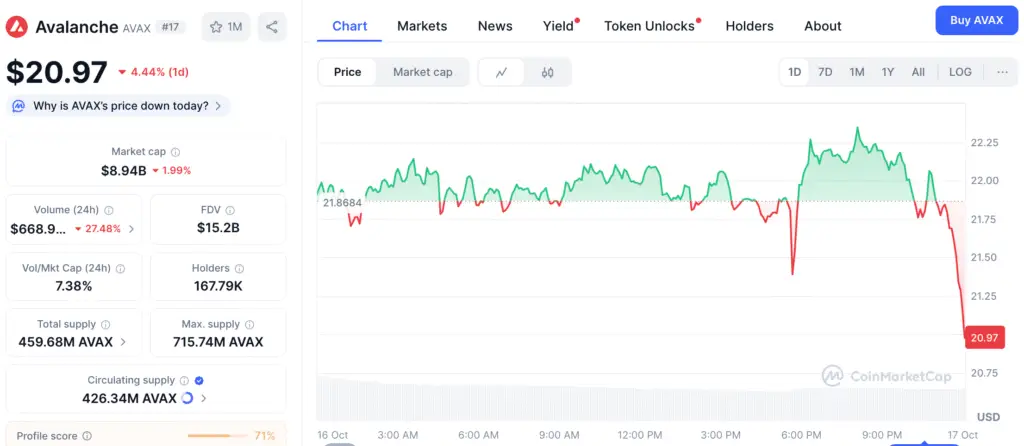The image size is (1024, 446).
Task: Select the 7D time range
Action: pyautogui.click(x=825, y=72)
